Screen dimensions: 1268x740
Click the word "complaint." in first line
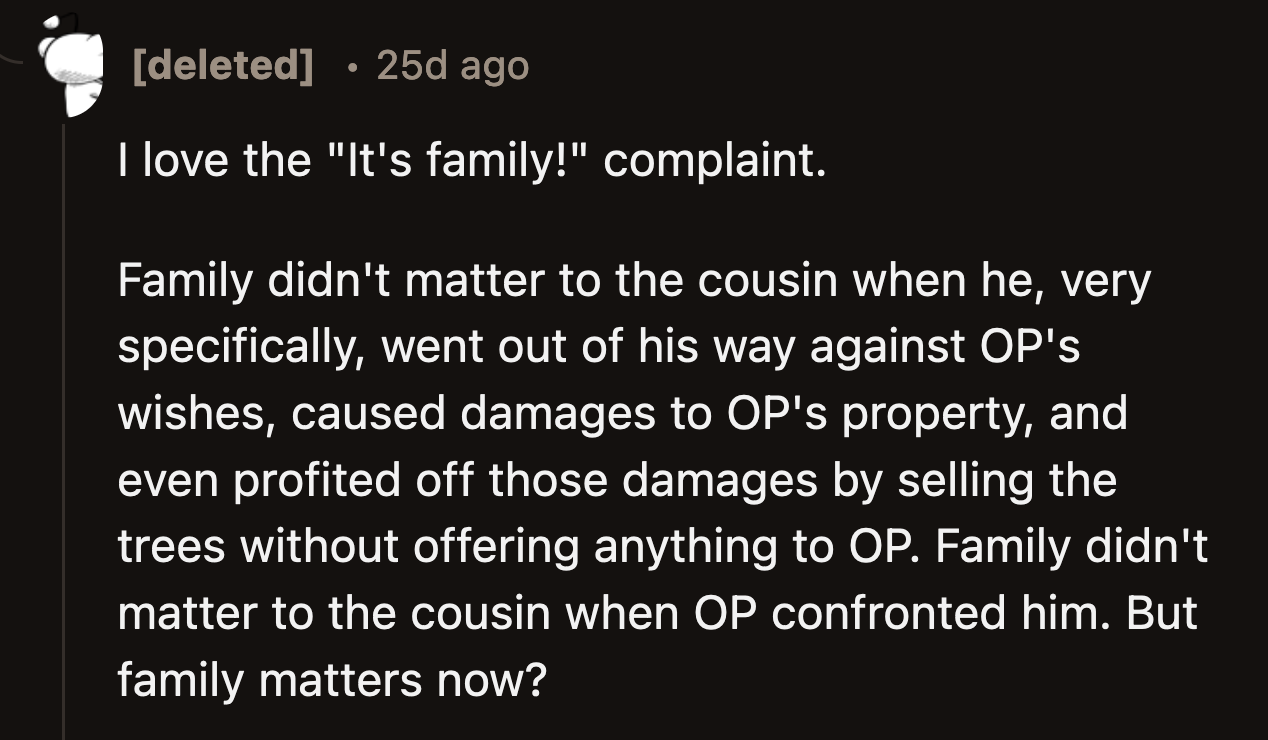714,161
